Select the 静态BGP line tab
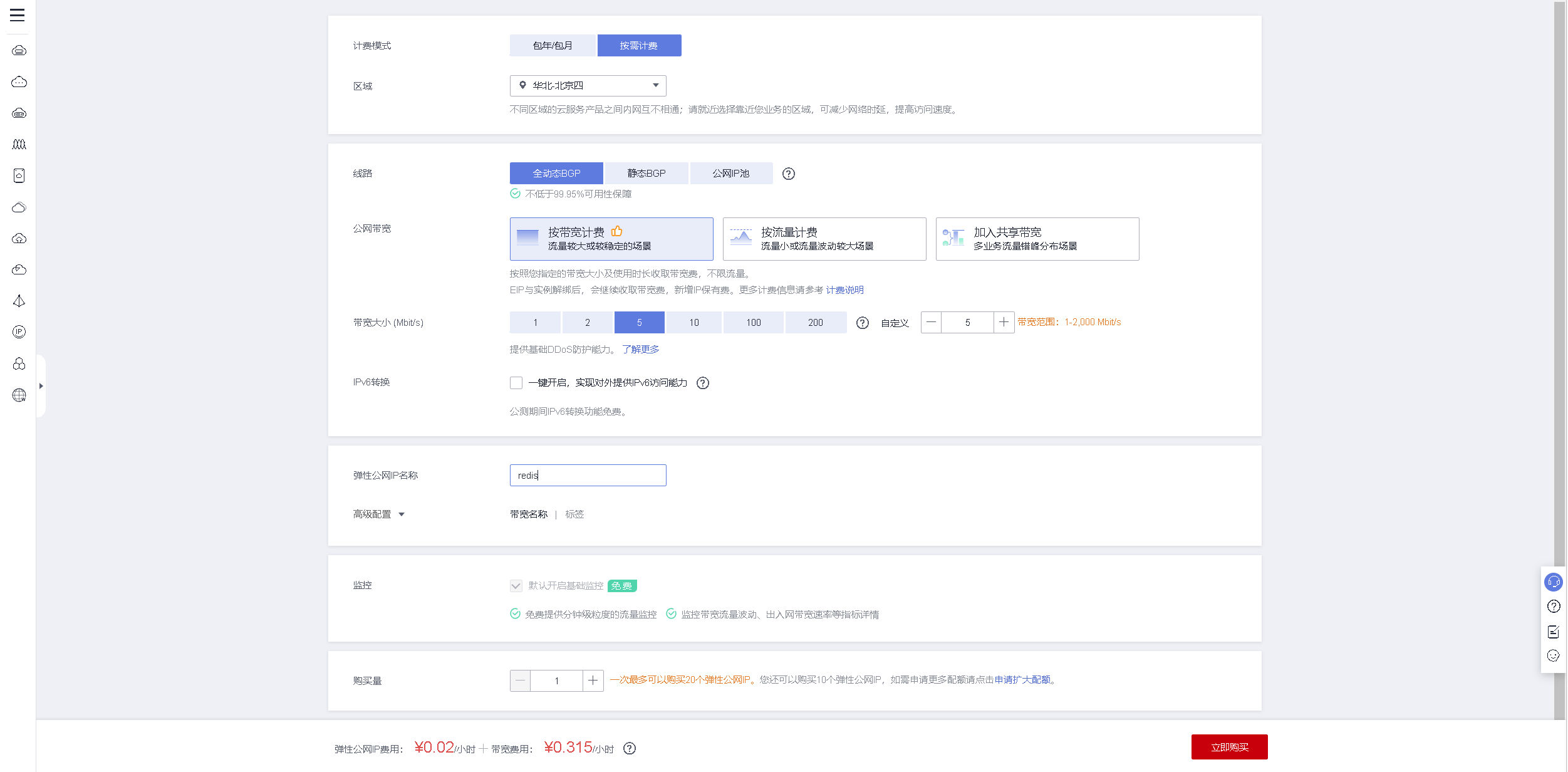Screen dimensions: 1568x772 [x=646, y=174]
